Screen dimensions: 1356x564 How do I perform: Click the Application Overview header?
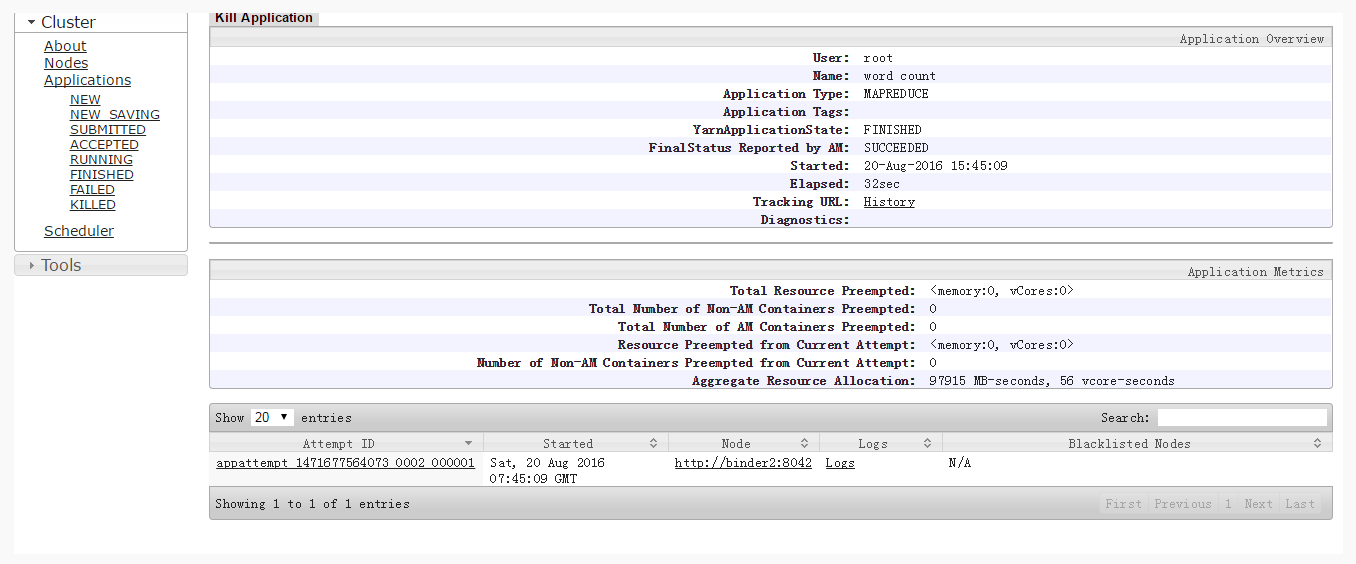[1252, 39]
